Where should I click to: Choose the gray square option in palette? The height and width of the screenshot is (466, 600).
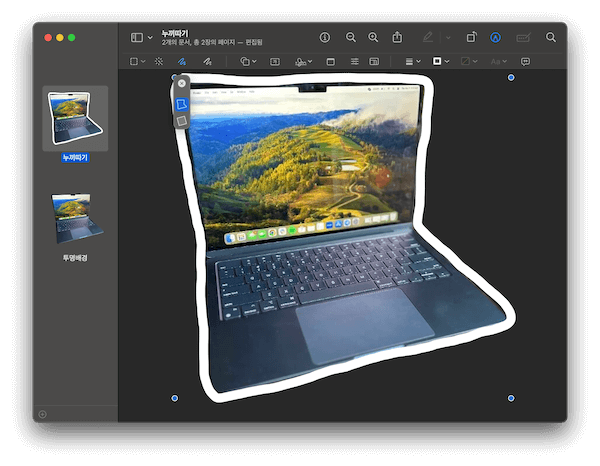coord(182,121)
